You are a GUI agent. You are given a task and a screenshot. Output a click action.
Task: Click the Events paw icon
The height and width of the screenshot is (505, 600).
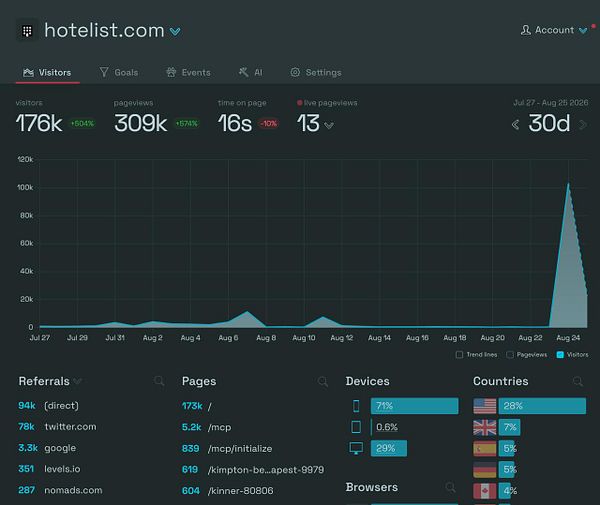click(x=171, y=72)
